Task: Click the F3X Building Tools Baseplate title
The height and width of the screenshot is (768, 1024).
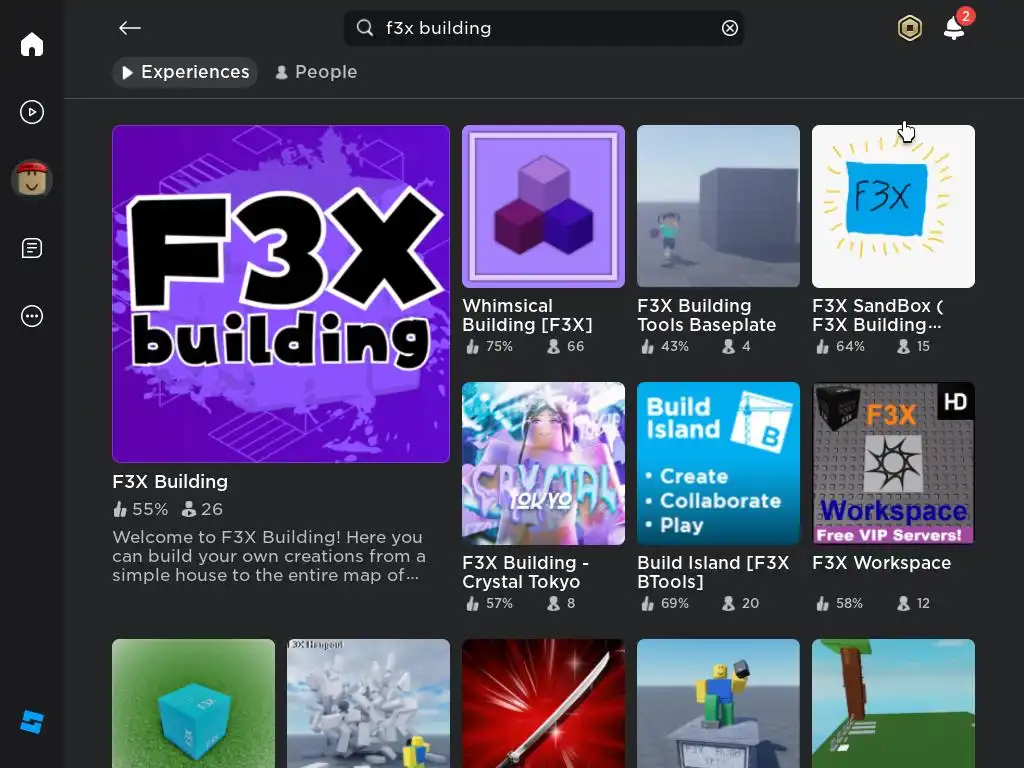Action: pyautogui.click(x=707, y=315)
